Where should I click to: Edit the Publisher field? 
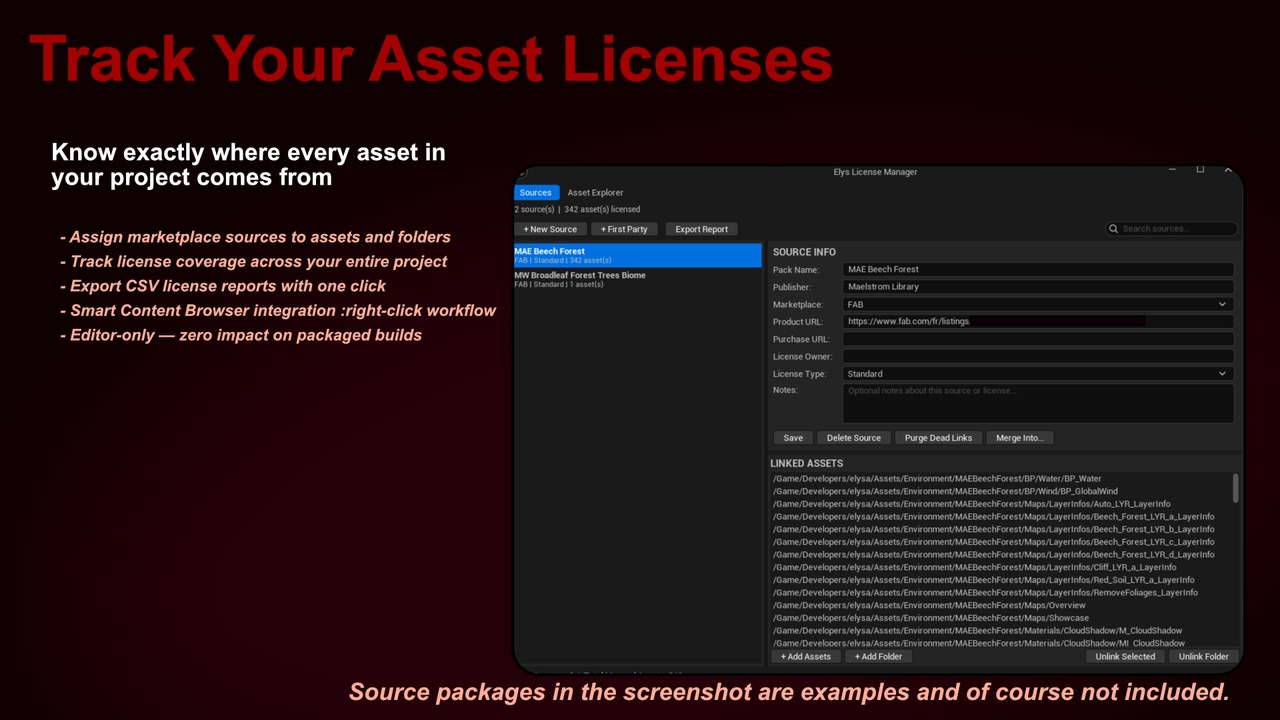1038,287
